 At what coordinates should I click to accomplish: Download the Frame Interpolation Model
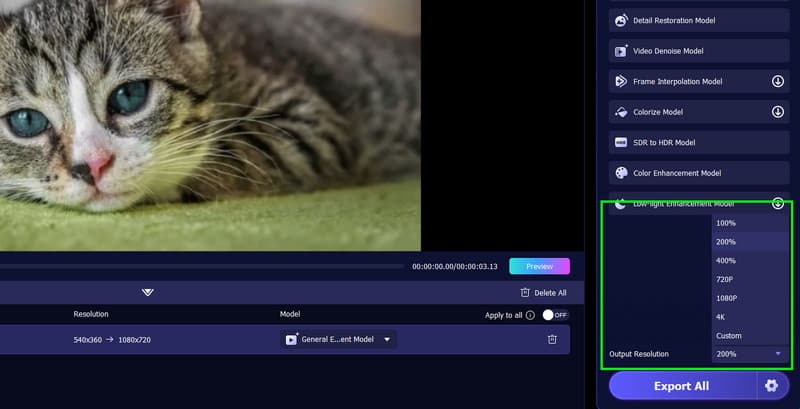tap(777, 81)
